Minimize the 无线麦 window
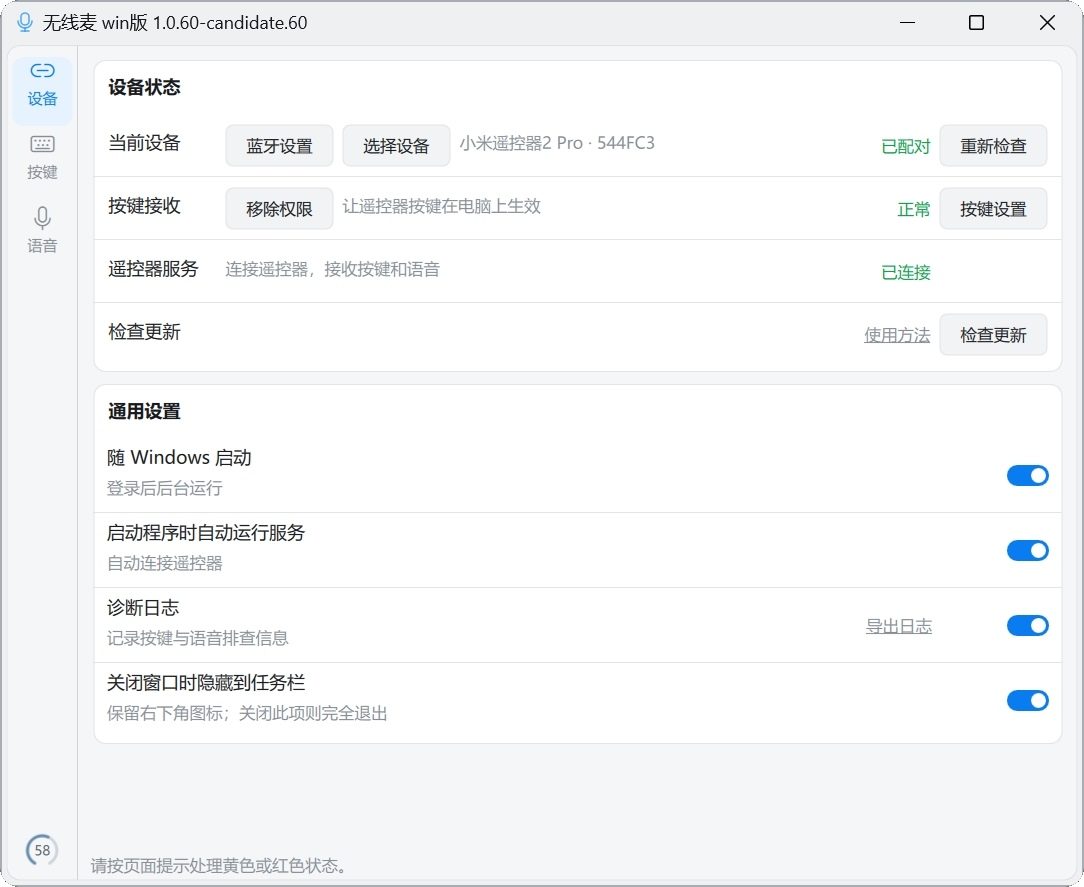The width and height of the screenshot is (1084, 887). point(908,23)
